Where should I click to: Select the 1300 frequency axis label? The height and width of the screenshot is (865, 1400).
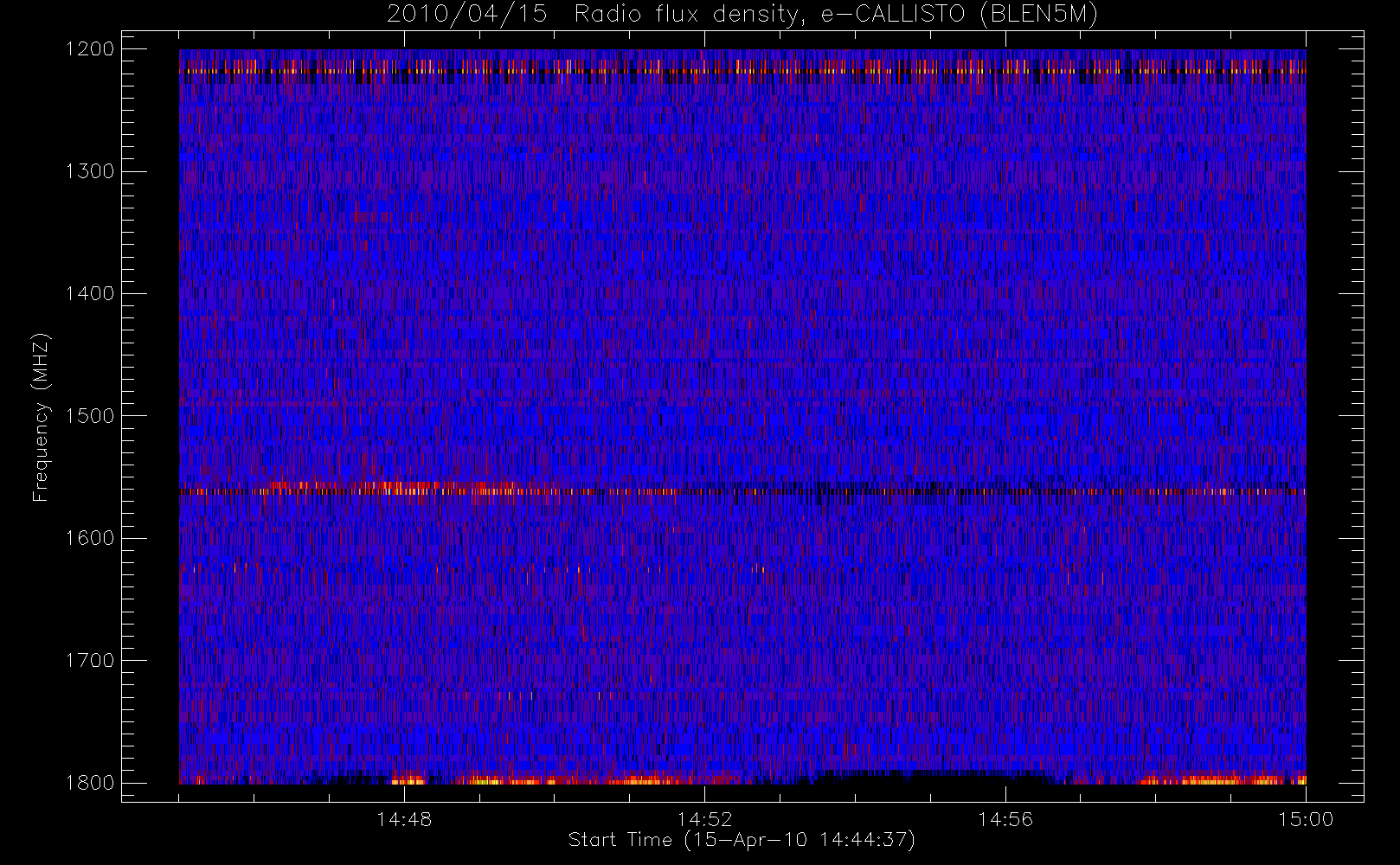pos(90,171)
